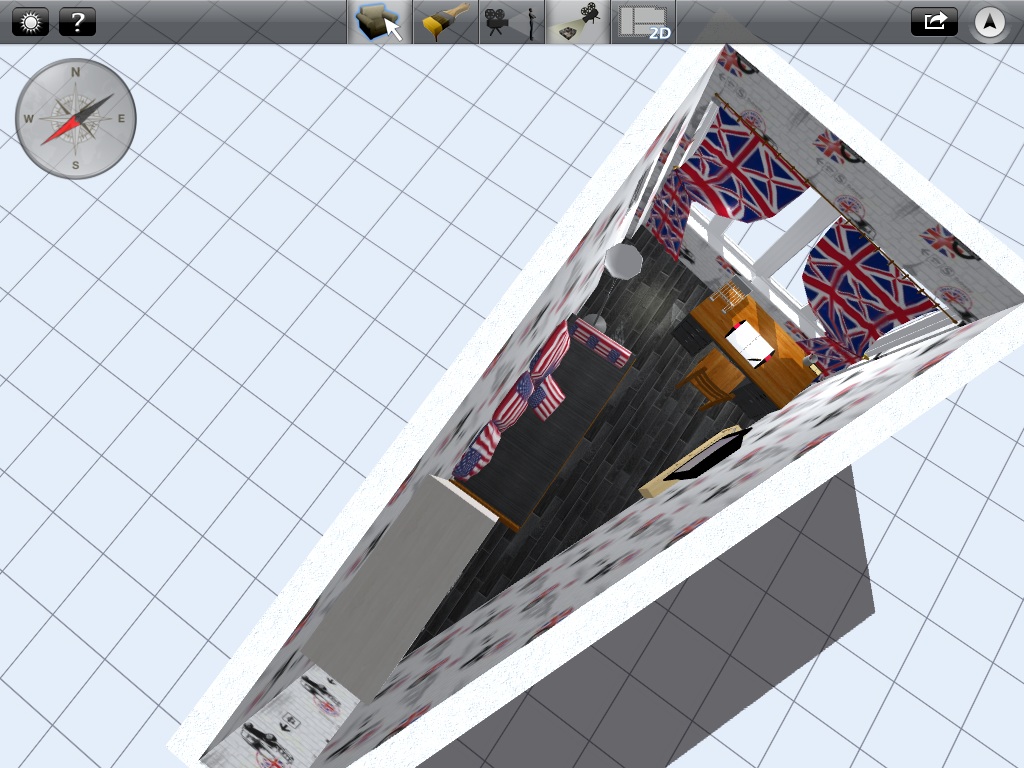Select the wire basket on the desk

(x=733, y=294)
